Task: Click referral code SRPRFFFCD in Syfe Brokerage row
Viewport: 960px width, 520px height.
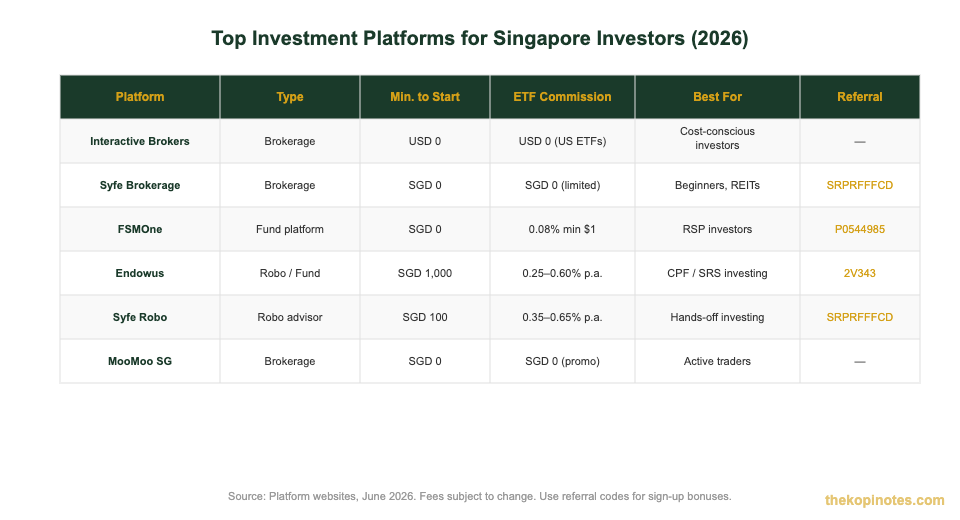Action: [860, 185]
